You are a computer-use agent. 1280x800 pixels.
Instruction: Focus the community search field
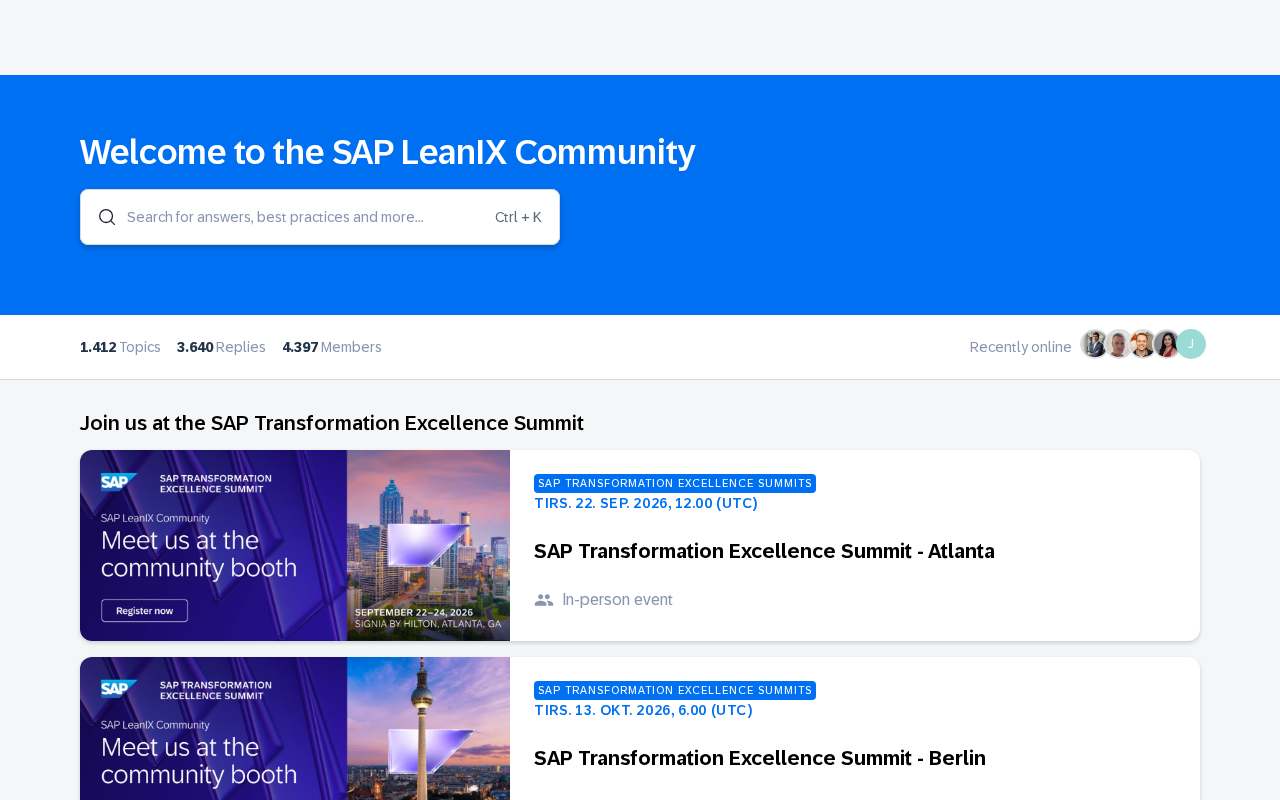320,217
